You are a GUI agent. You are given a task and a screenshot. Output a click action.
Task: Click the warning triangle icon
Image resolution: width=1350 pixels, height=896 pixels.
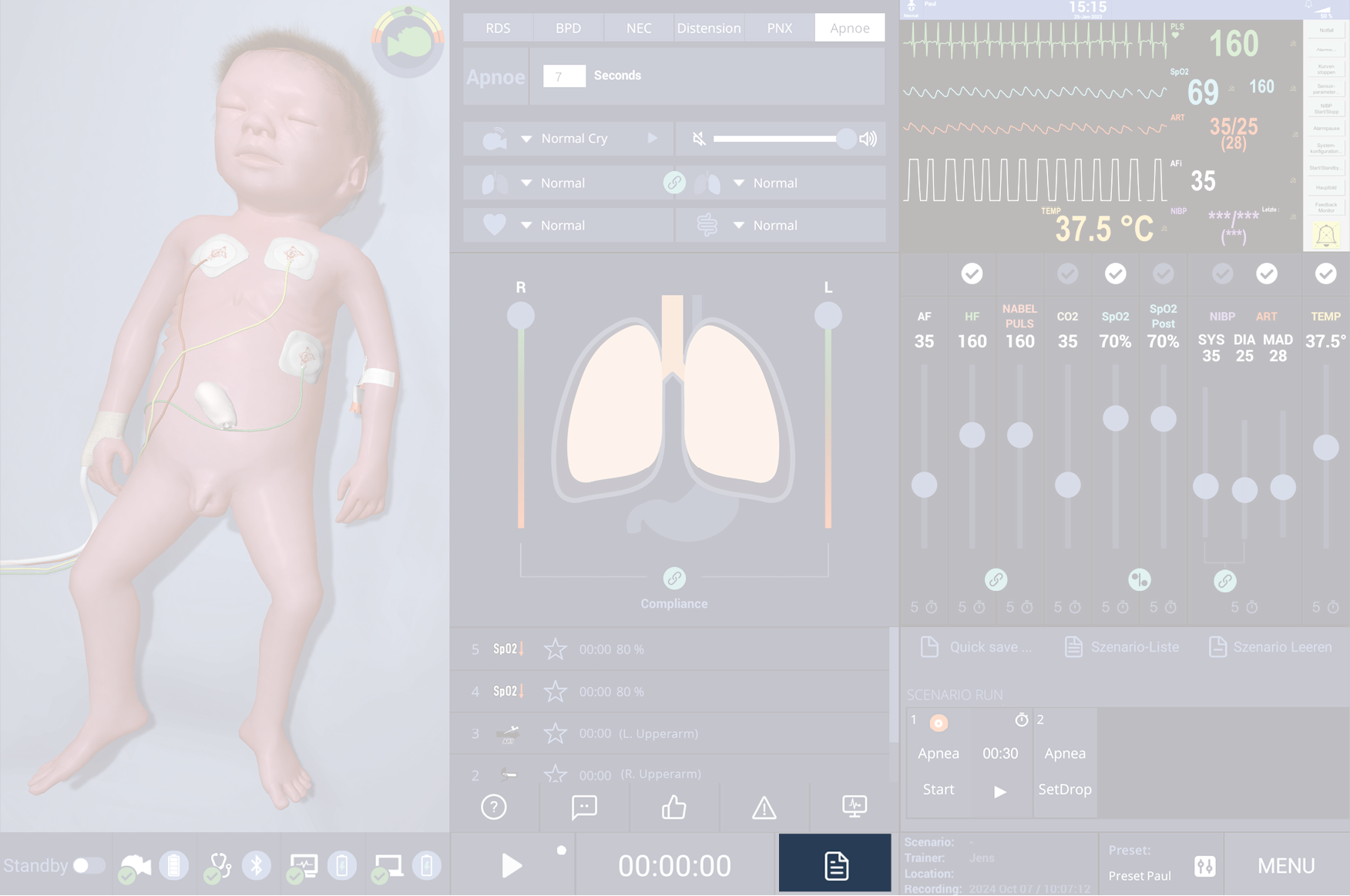tap(764, 807)
